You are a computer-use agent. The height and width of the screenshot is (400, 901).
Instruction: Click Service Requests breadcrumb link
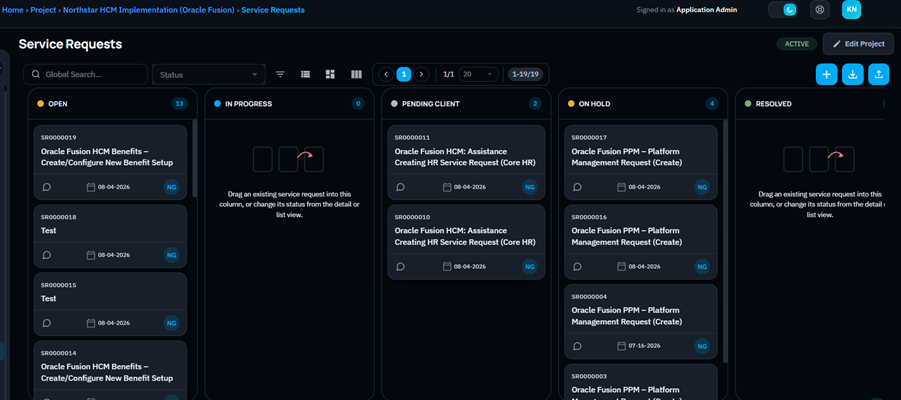tap(273, 10)
